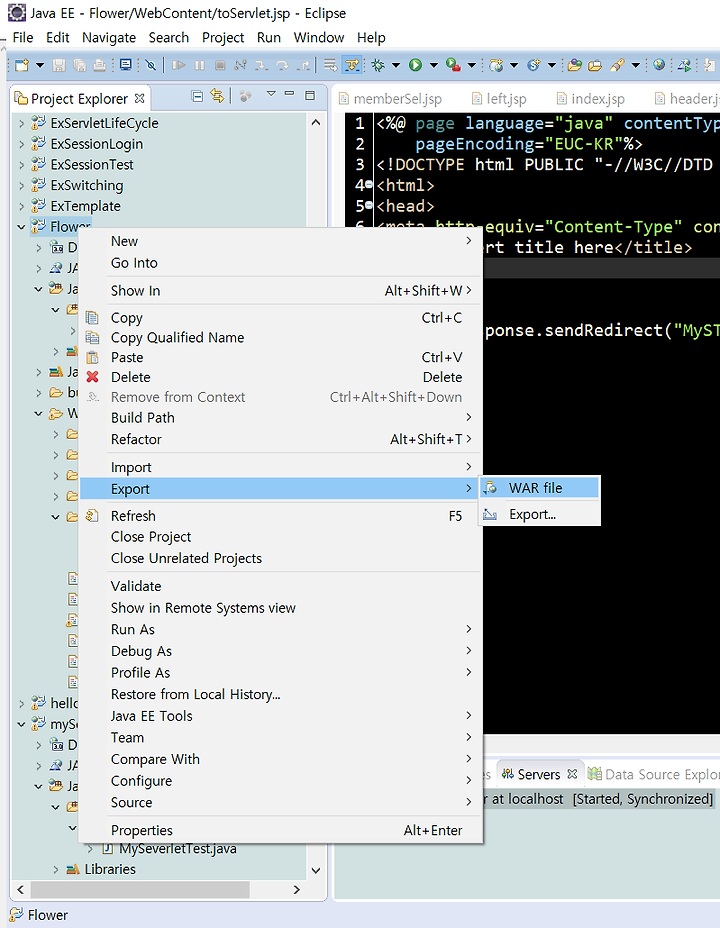Click the Print toolbar icon
This screenshot has height=928, width=720.
pyautogui.click(x=99, y=65)
